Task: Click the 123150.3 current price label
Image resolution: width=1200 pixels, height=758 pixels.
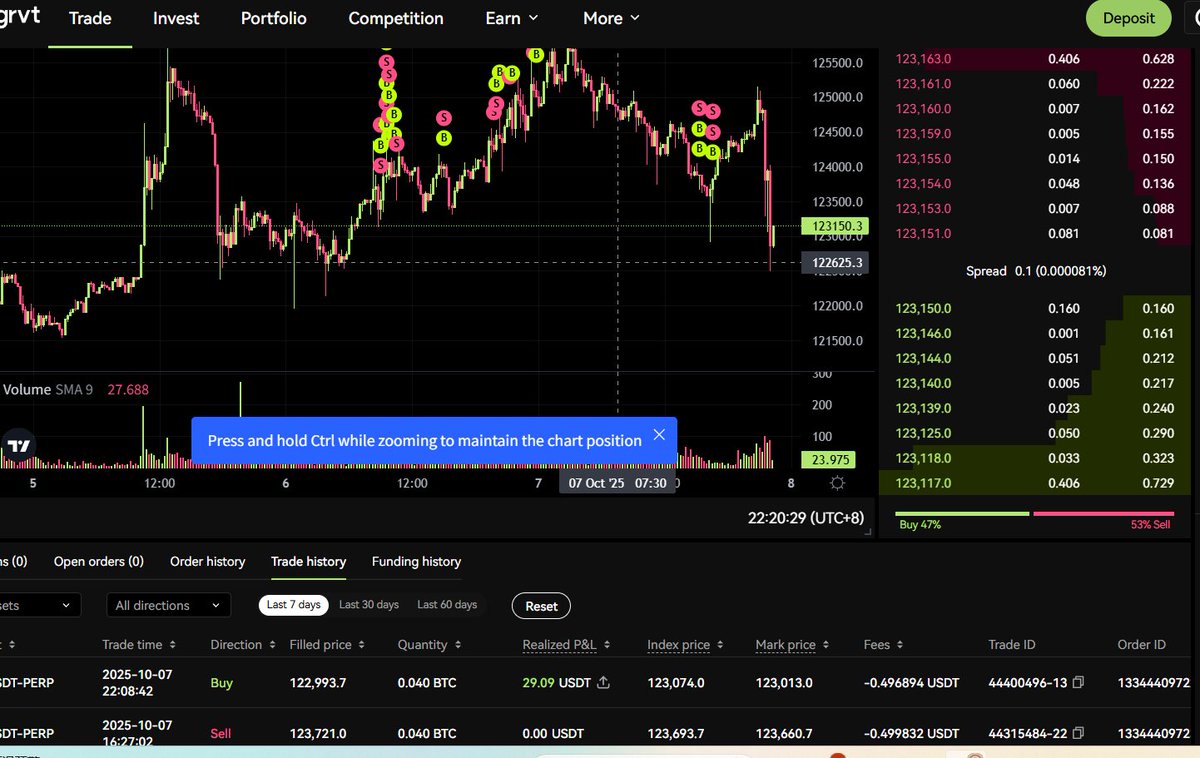Action: pos(835,227)
